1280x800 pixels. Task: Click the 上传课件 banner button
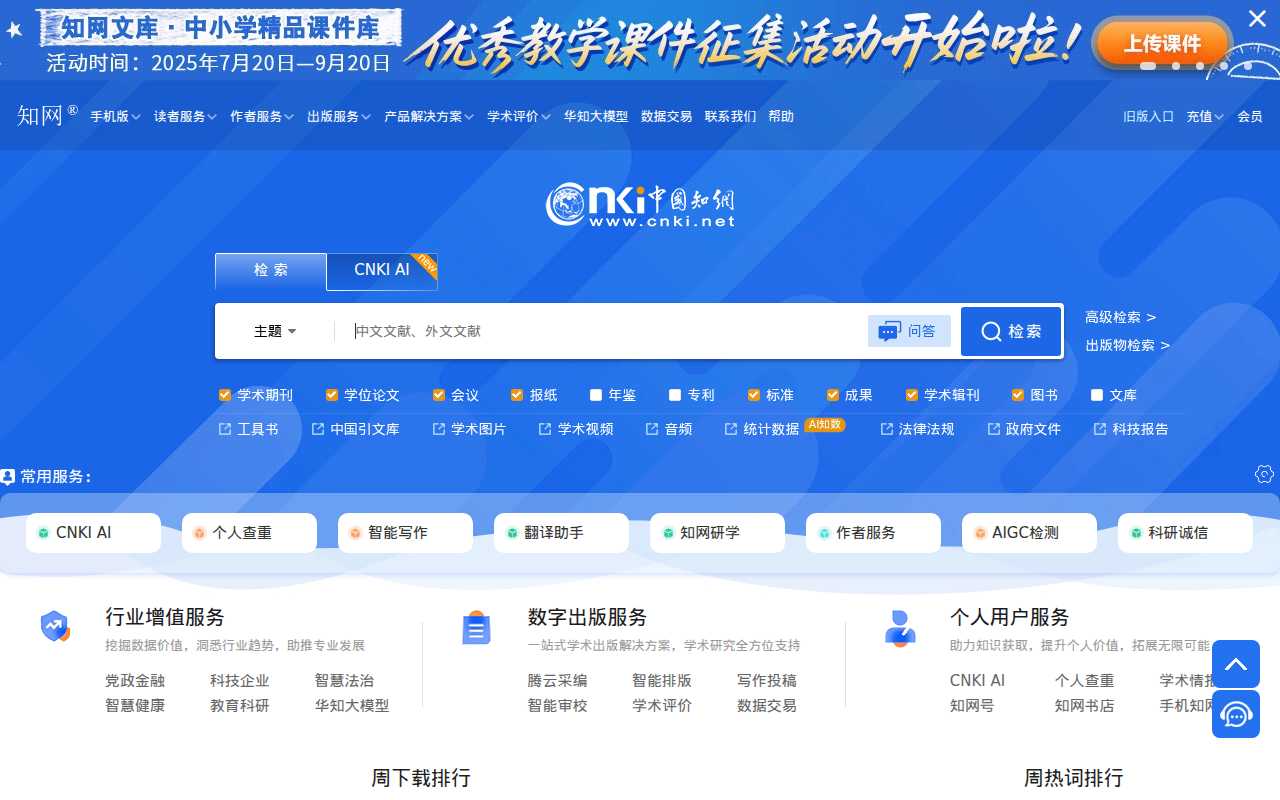click(1162, 43)
